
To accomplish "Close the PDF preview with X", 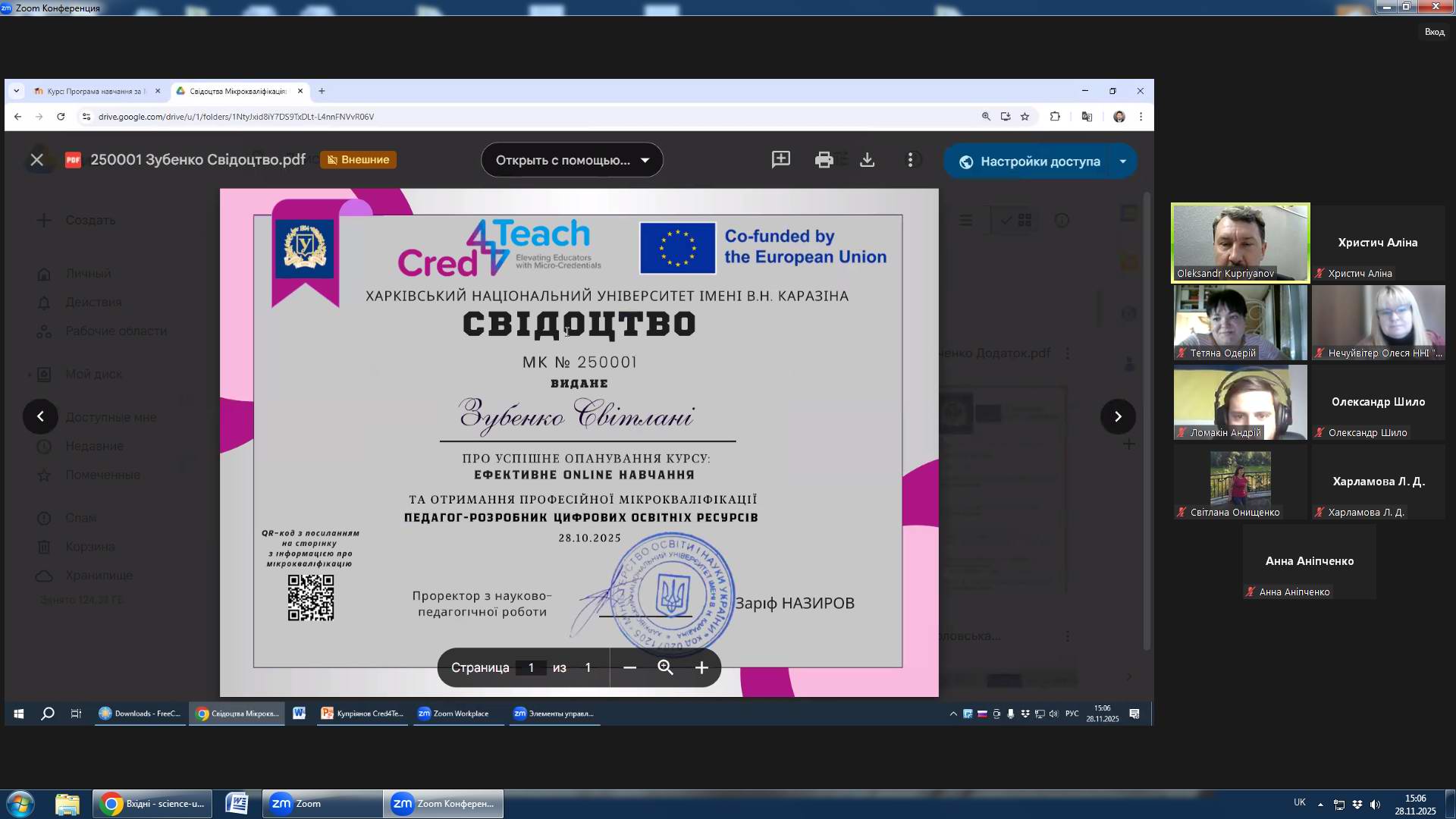I will pos(36,160).
